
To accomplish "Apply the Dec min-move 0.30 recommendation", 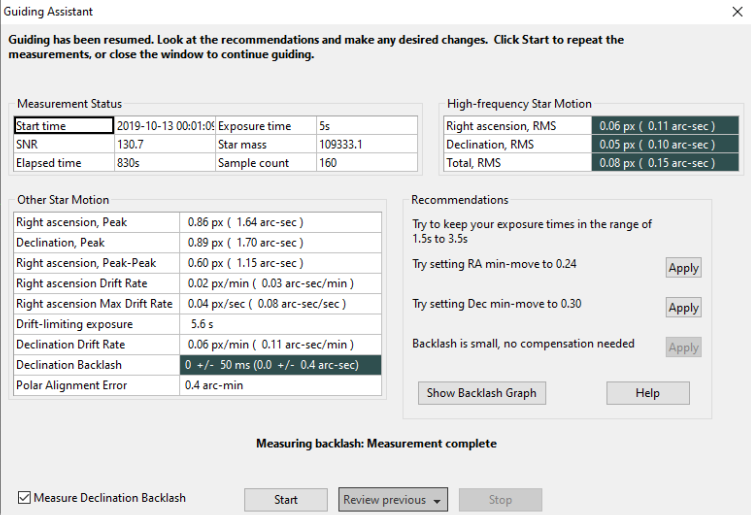I will [683, 308].
